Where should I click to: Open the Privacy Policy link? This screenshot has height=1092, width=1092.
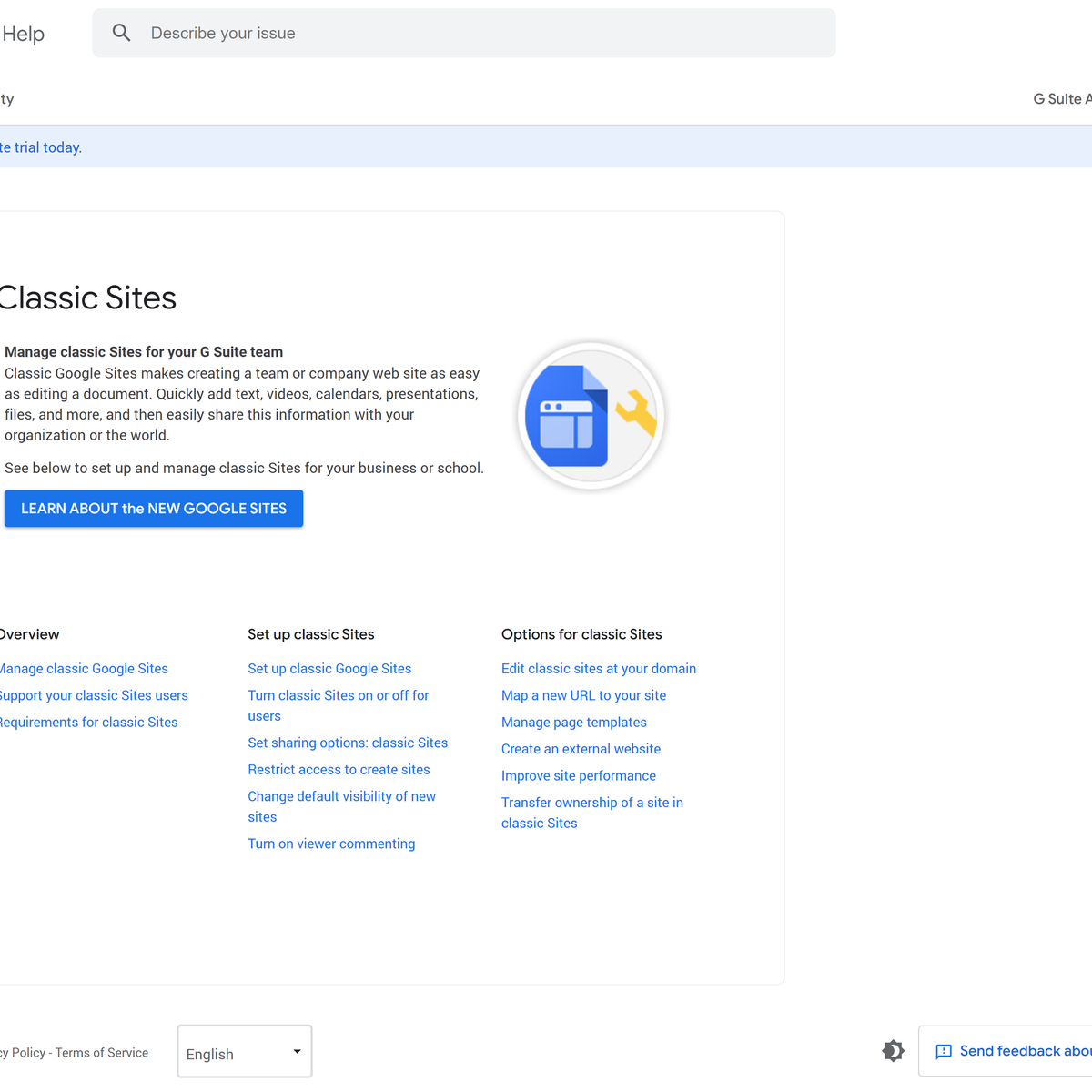point(20,1052)
